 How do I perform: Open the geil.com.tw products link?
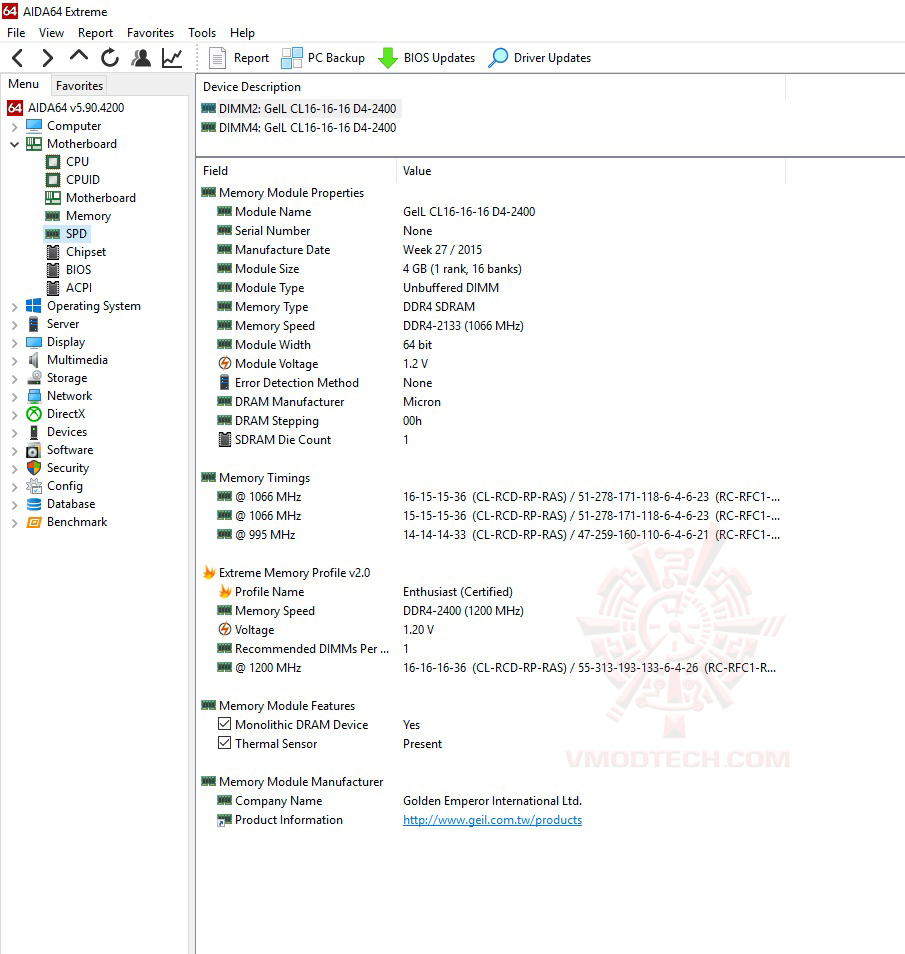[492, 820]
